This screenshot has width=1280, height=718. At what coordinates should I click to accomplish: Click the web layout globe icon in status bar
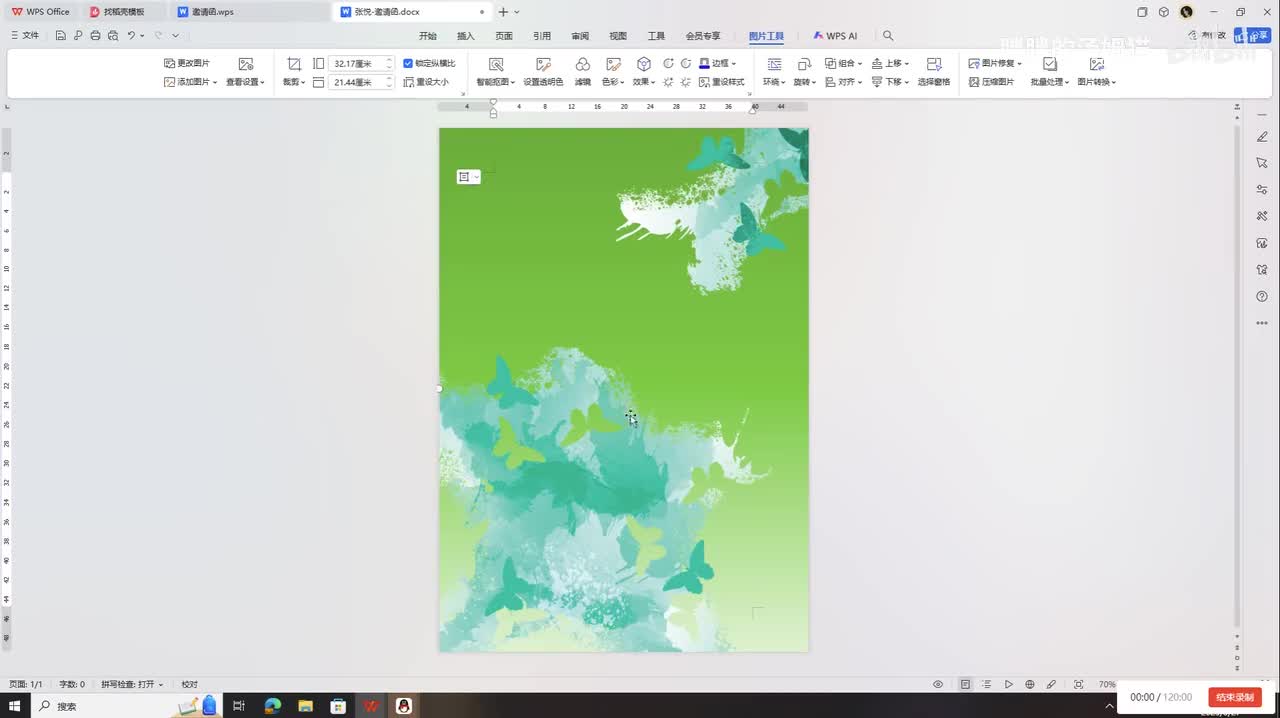tap(1030, 684)
